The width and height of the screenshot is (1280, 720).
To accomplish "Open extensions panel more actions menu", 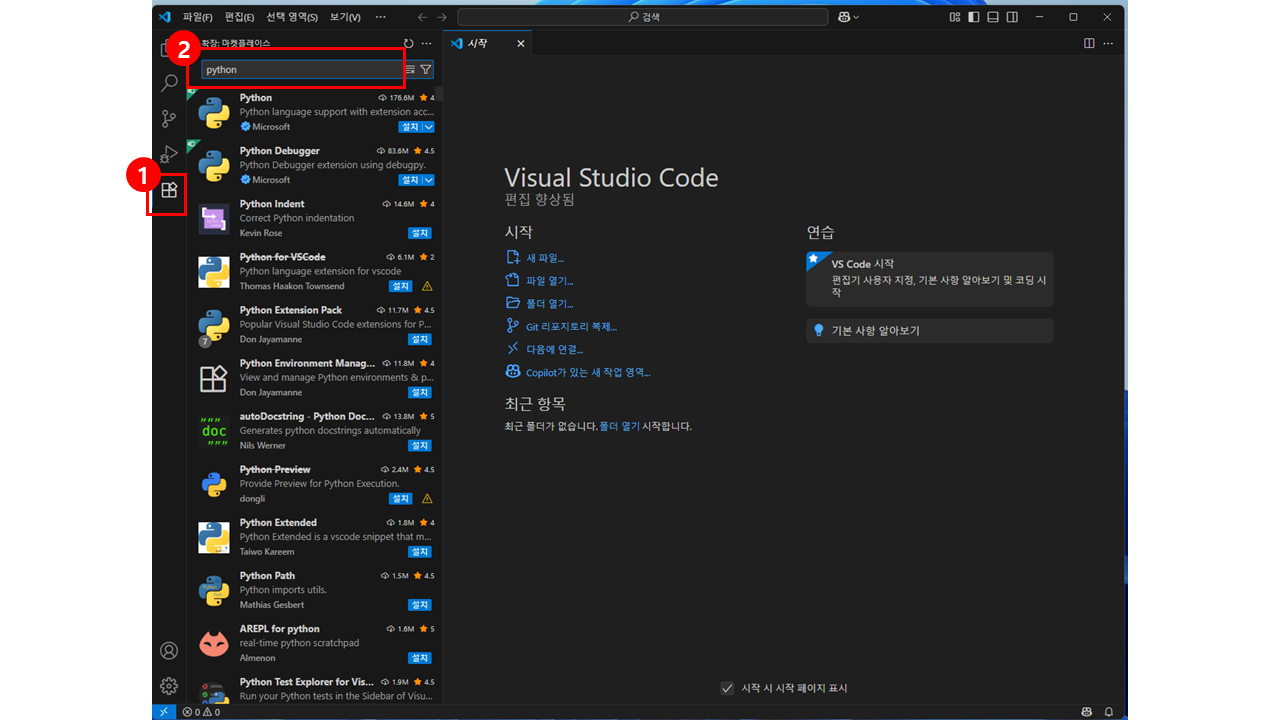I will (426, 44).
